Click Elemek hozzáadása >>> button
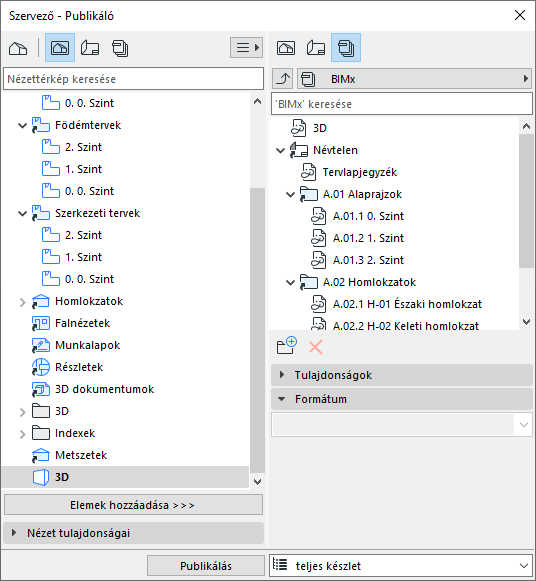536x581 pixels. [133, 505]
